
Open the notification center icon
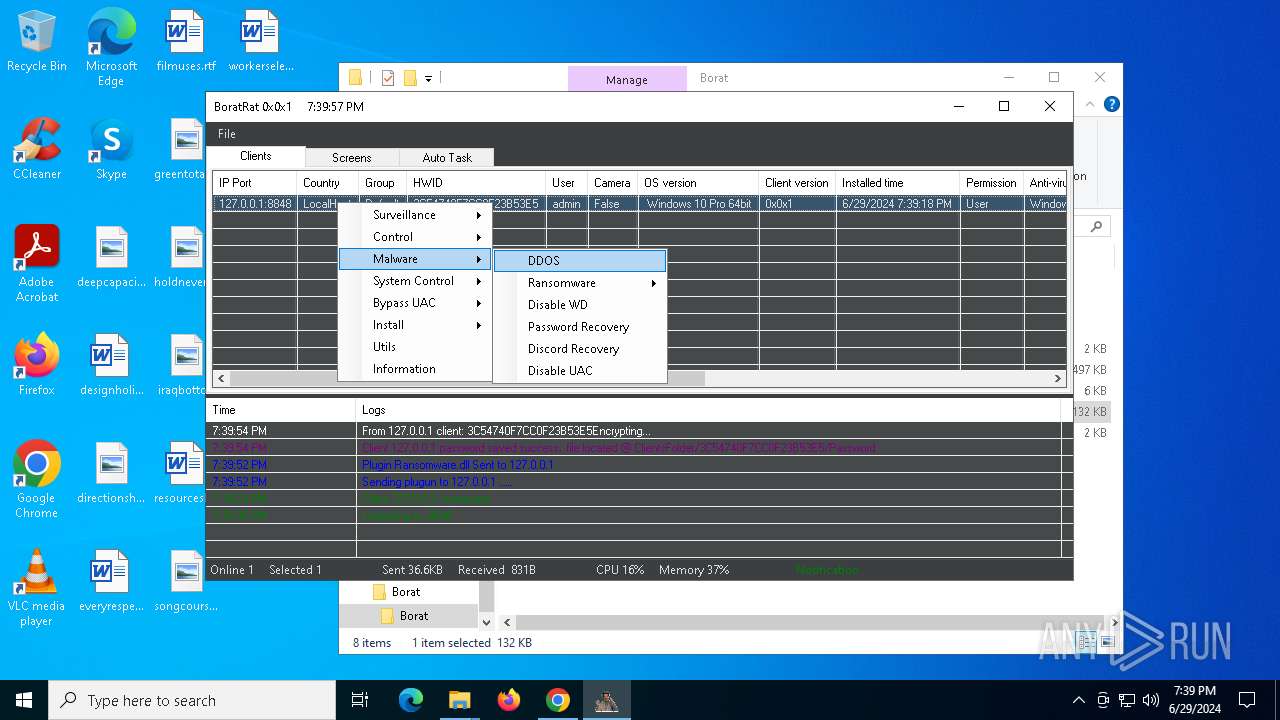pos(1247,700)
